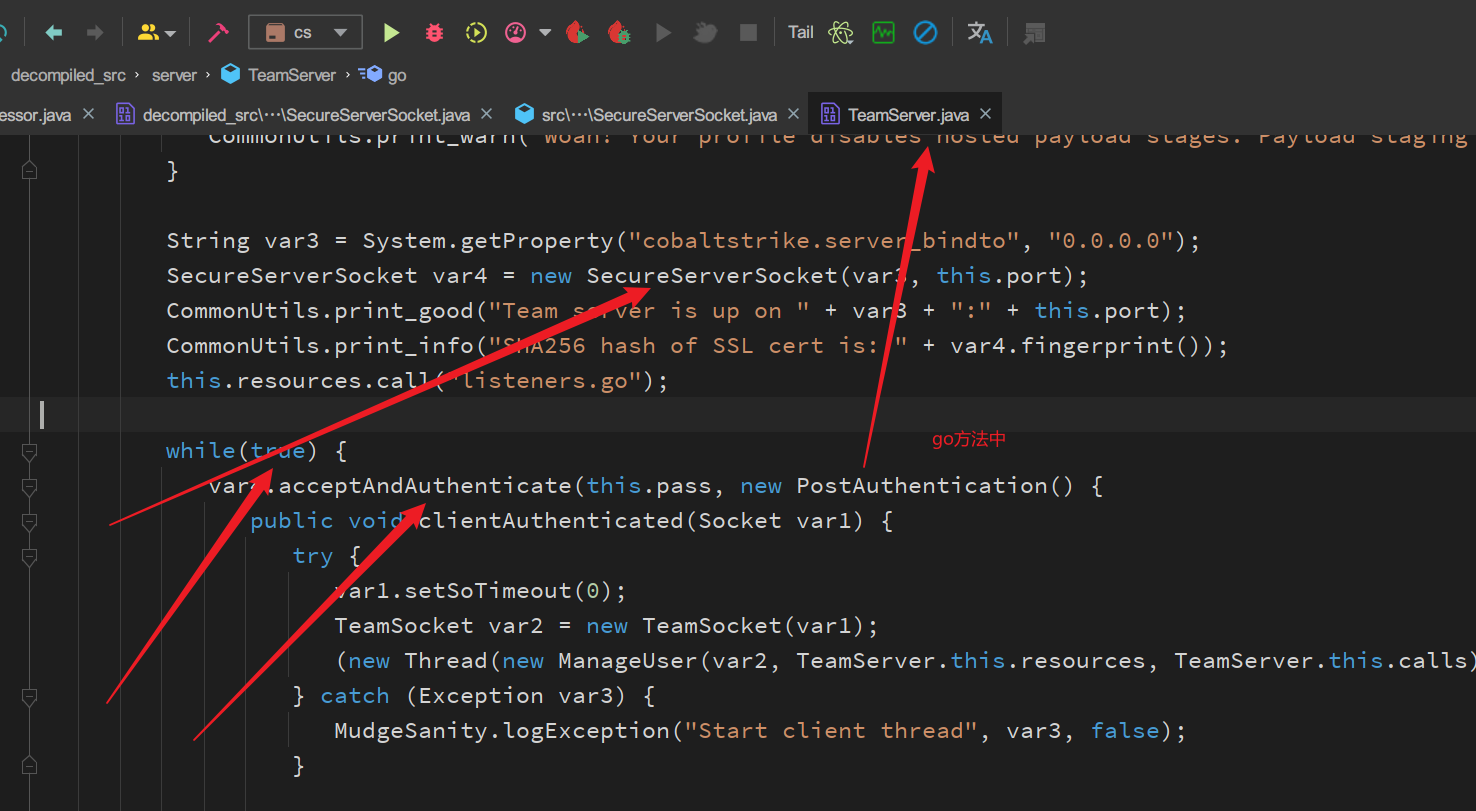Fold the catch block in gutter
This screenshot has width=1476, height=811.
point(29,697)
